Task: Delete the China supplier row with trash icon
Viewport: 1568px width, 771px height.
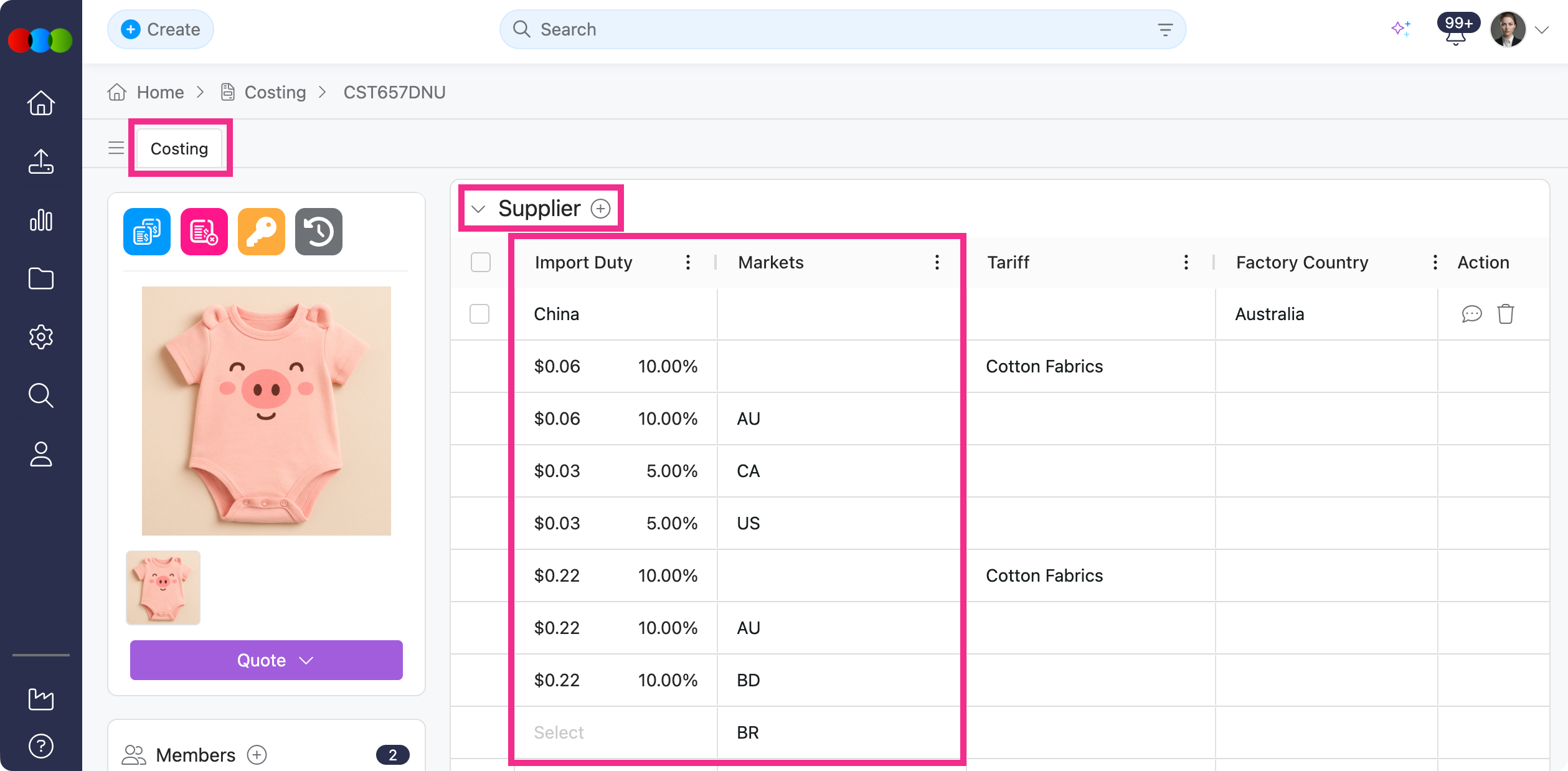Action: (1506, 314)
